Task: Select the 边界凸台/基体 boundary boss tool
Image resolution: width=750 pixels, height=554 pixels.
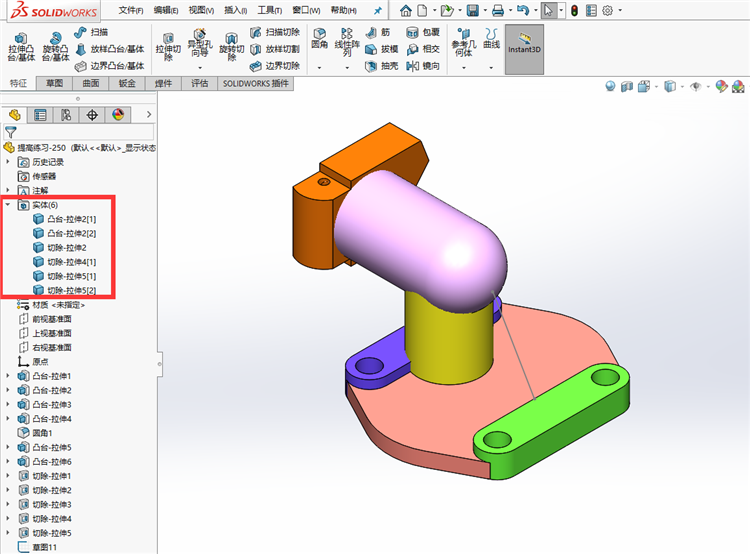Action: [x=110, y=66]
